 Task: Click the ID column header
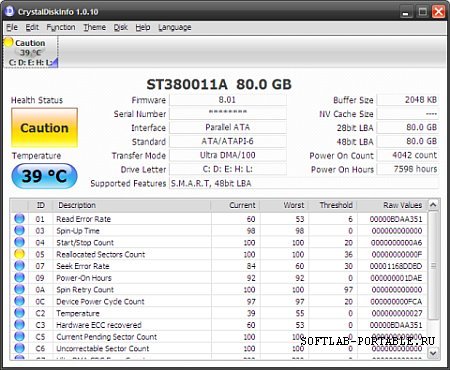click(40, 205)
